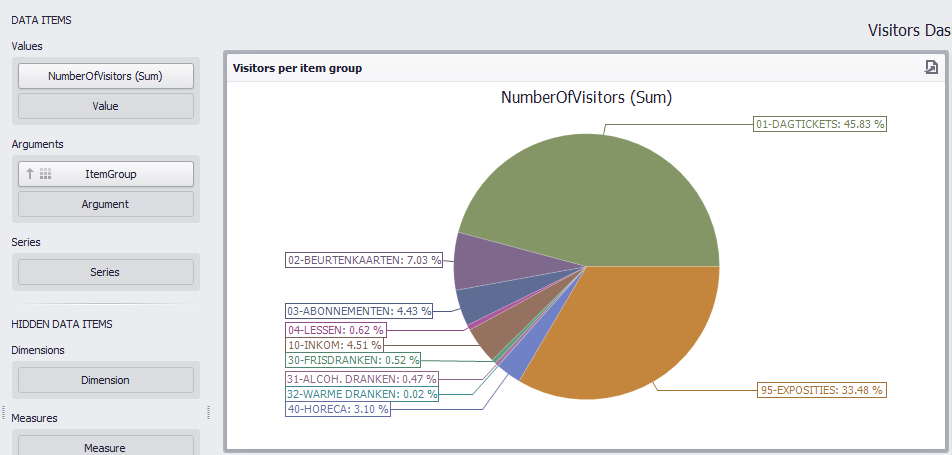Click the empty Argument placeholder
The width and height of the screenshot is (952, 455).
105,204
